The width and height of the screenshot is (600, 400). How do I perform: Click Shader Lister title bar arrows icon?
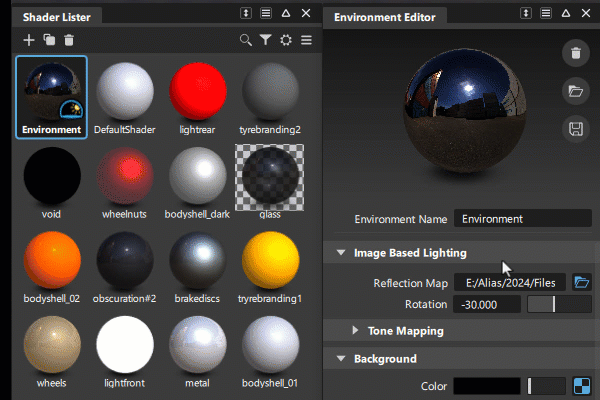coord(246,13)
